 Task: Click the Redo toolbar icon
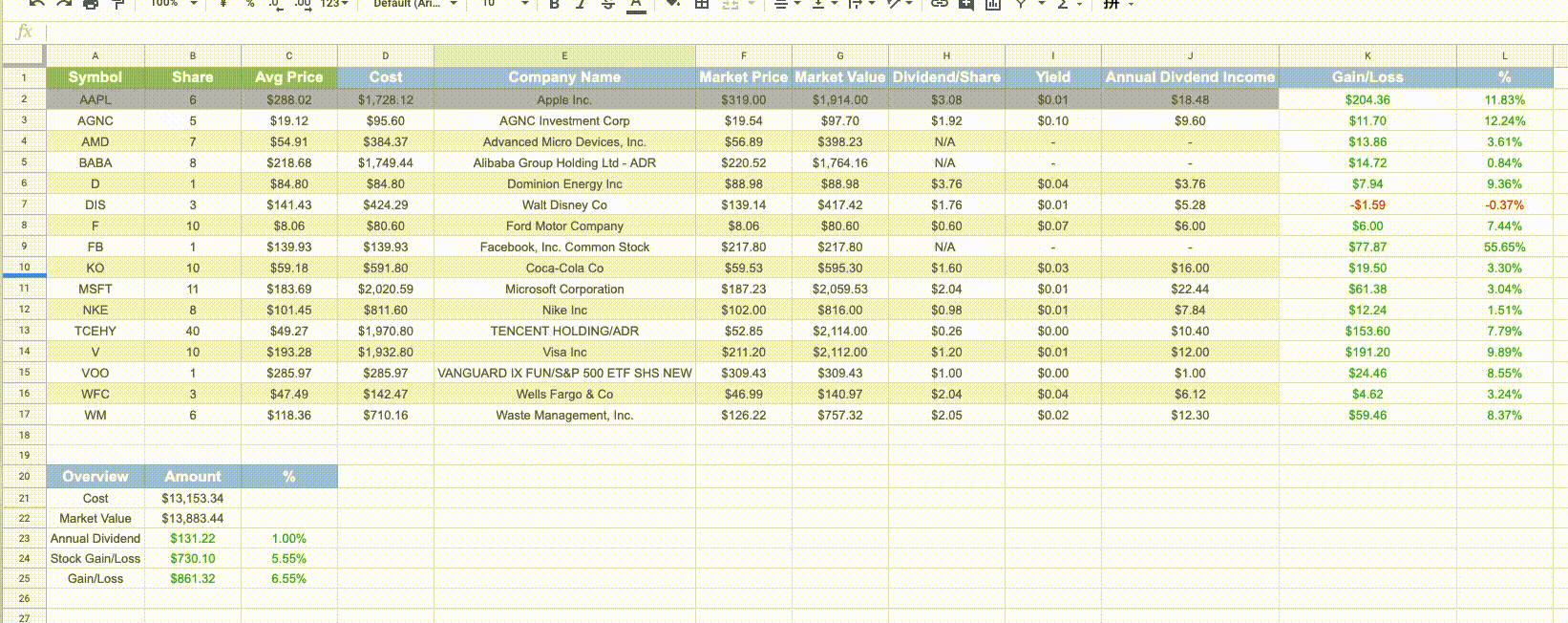(64, 4)
